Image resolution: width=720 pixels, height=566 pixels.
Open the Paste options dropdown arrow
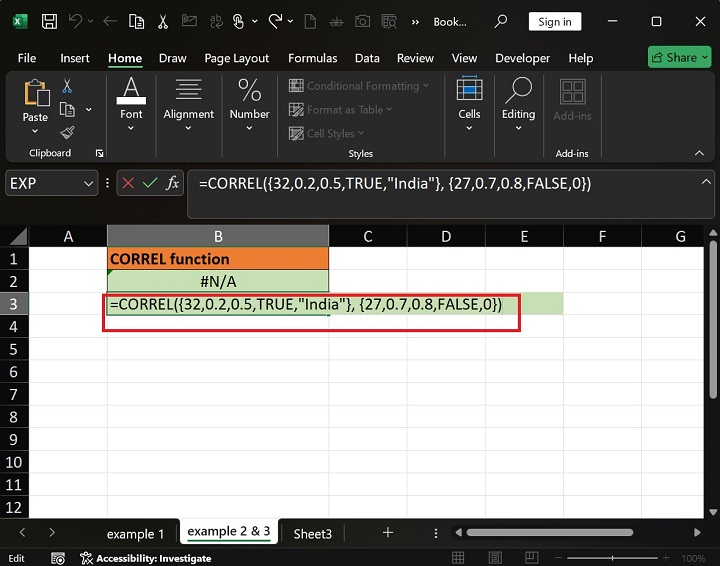pyautogui.click(x=35, y=131)
